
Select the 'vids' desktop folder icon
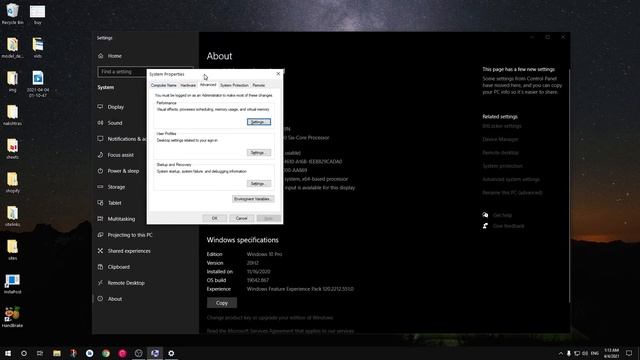coord(38,48)
